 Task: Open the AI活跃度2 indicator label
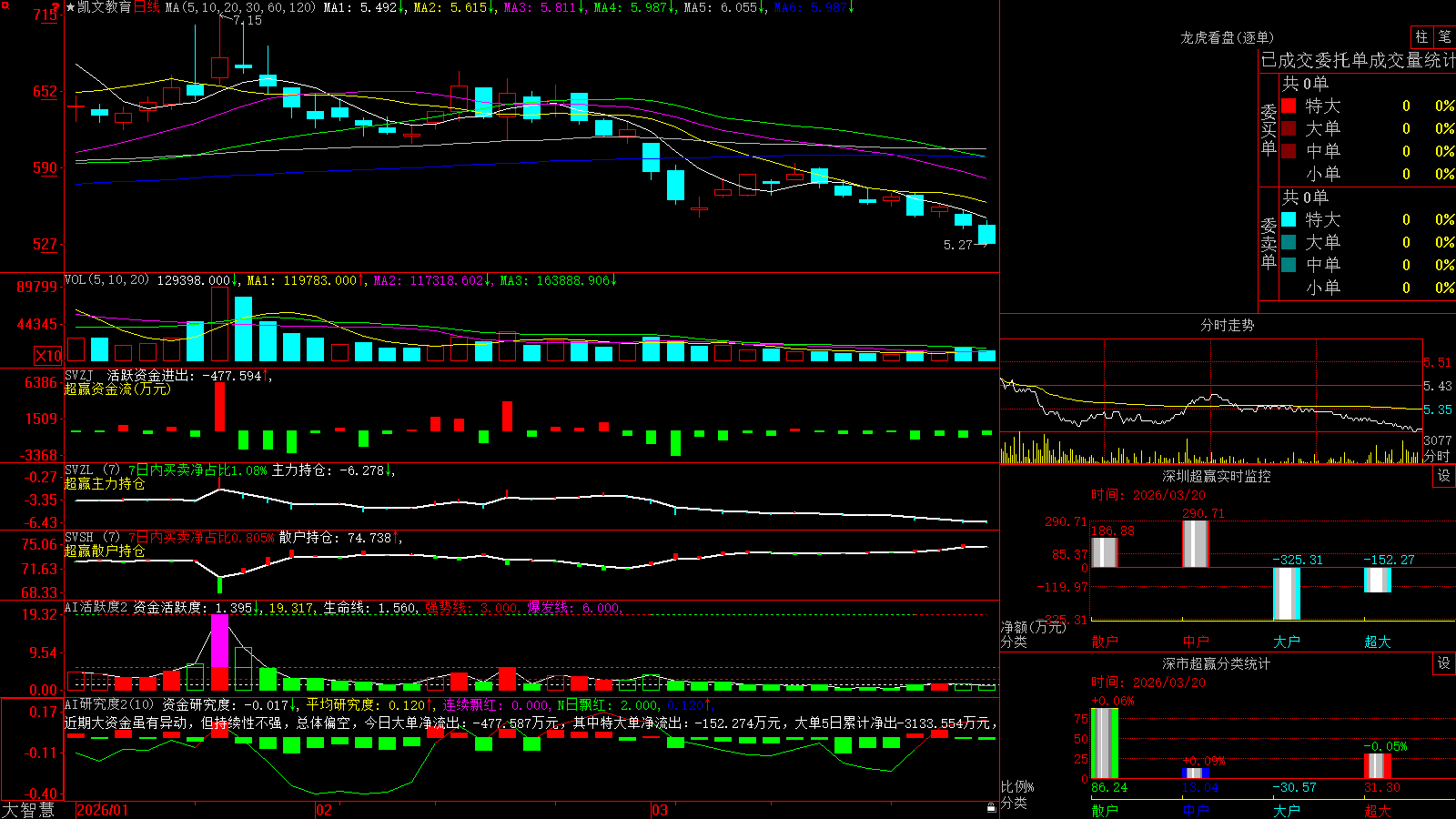pos(96,607)
